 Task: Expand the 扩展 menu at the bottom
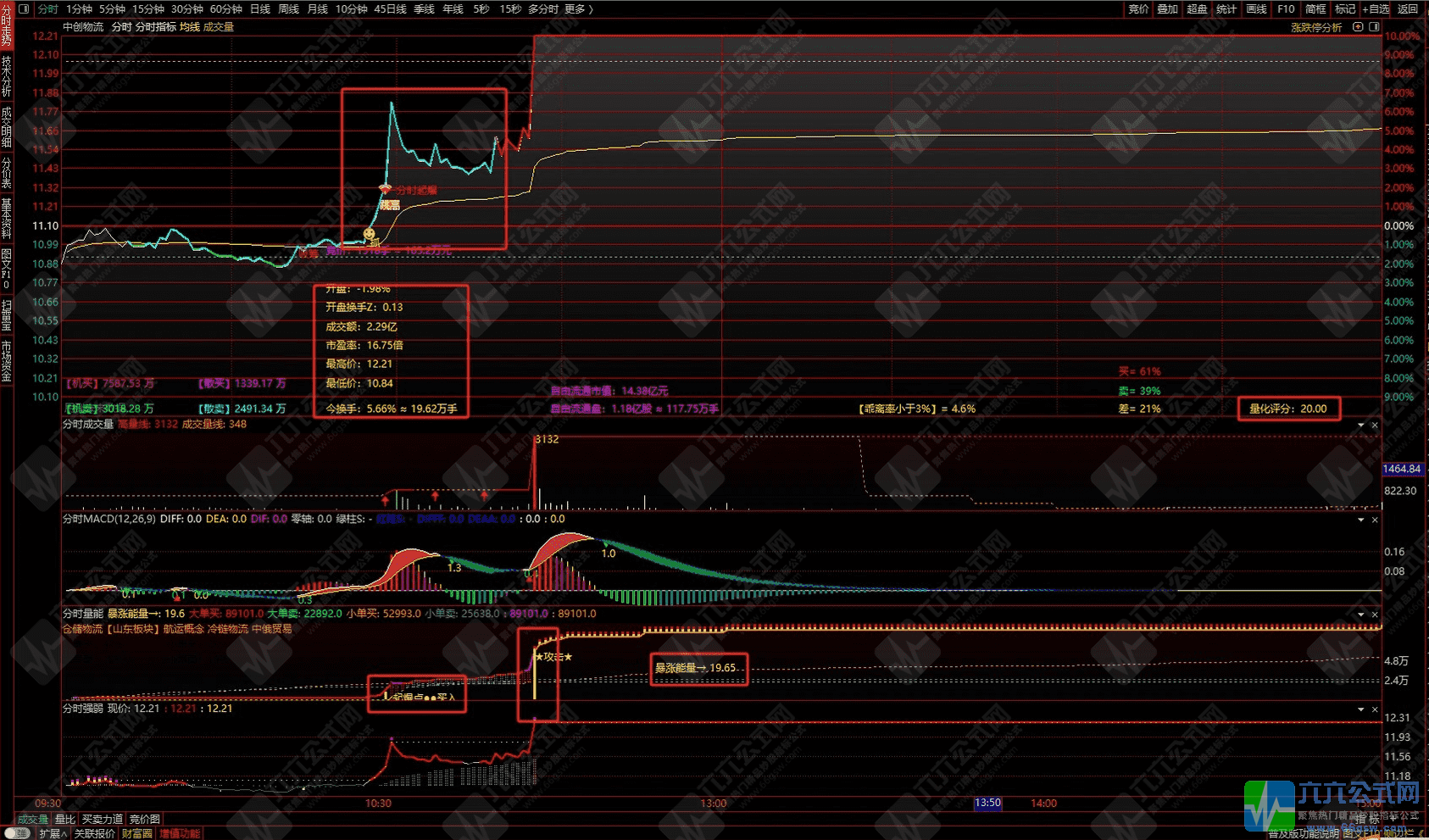[x=53, y=833]
